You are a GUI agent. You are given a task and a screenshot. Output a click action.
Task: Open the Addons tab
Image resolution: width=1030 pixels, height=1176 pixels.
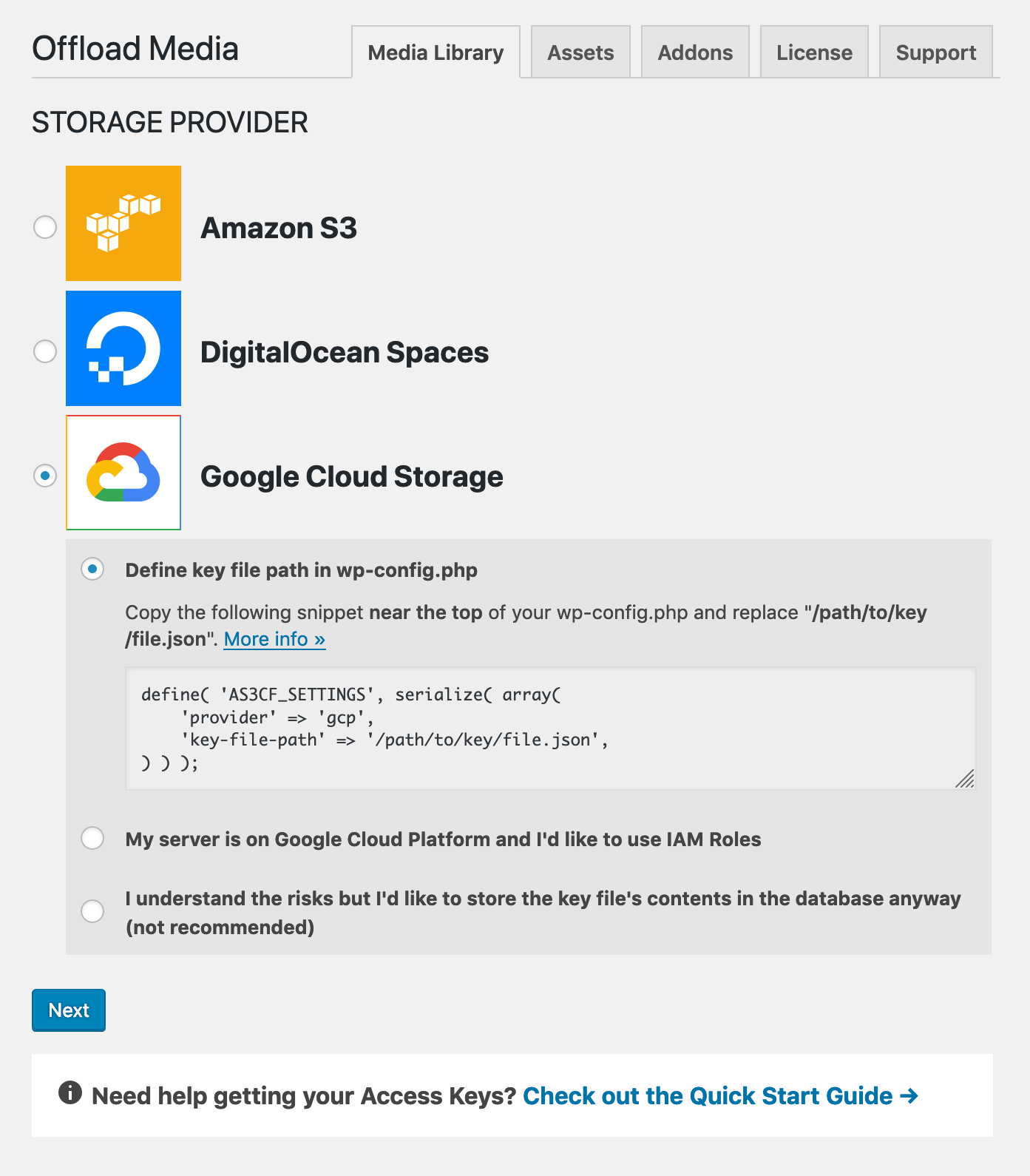tap(694, 52)
